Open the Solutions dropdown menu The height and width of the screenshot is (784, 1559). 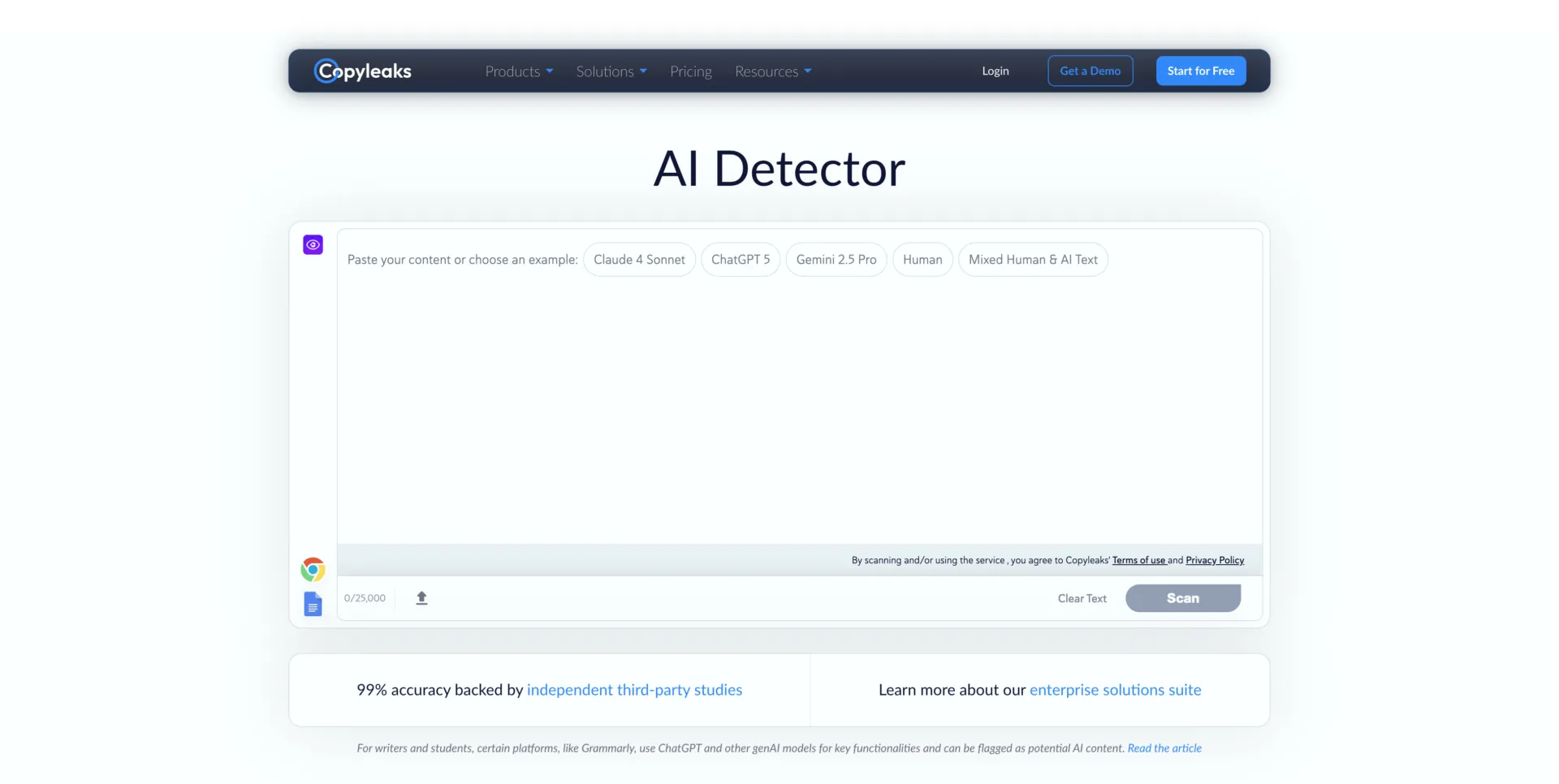click(x=611, y=71)
